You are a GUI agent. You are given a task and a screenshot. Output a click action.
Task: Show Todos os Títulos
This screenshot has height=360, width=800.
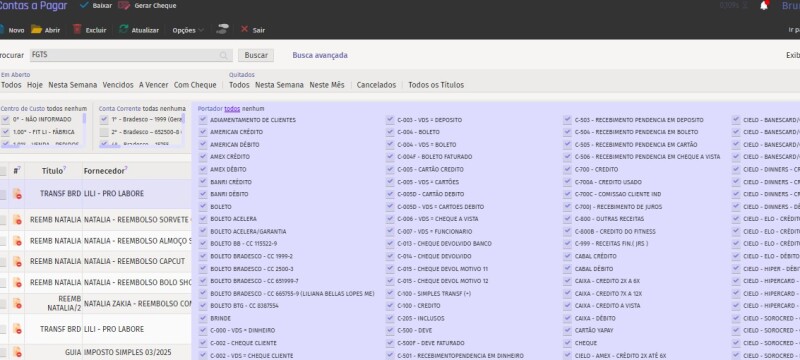(x=436, y=85)
